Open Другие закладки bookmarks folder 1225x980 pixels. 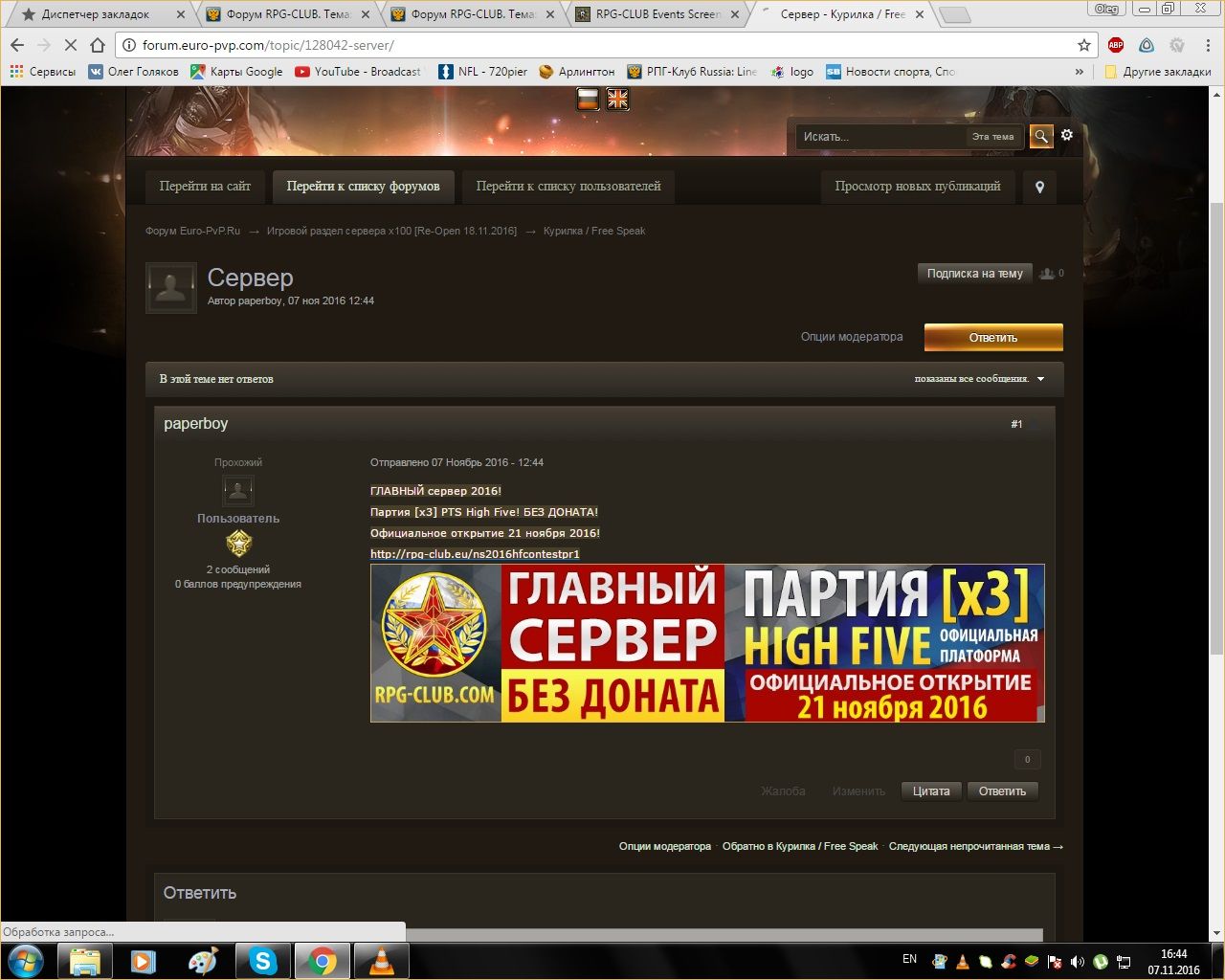pyautogui.click(x=1157, y=72)
